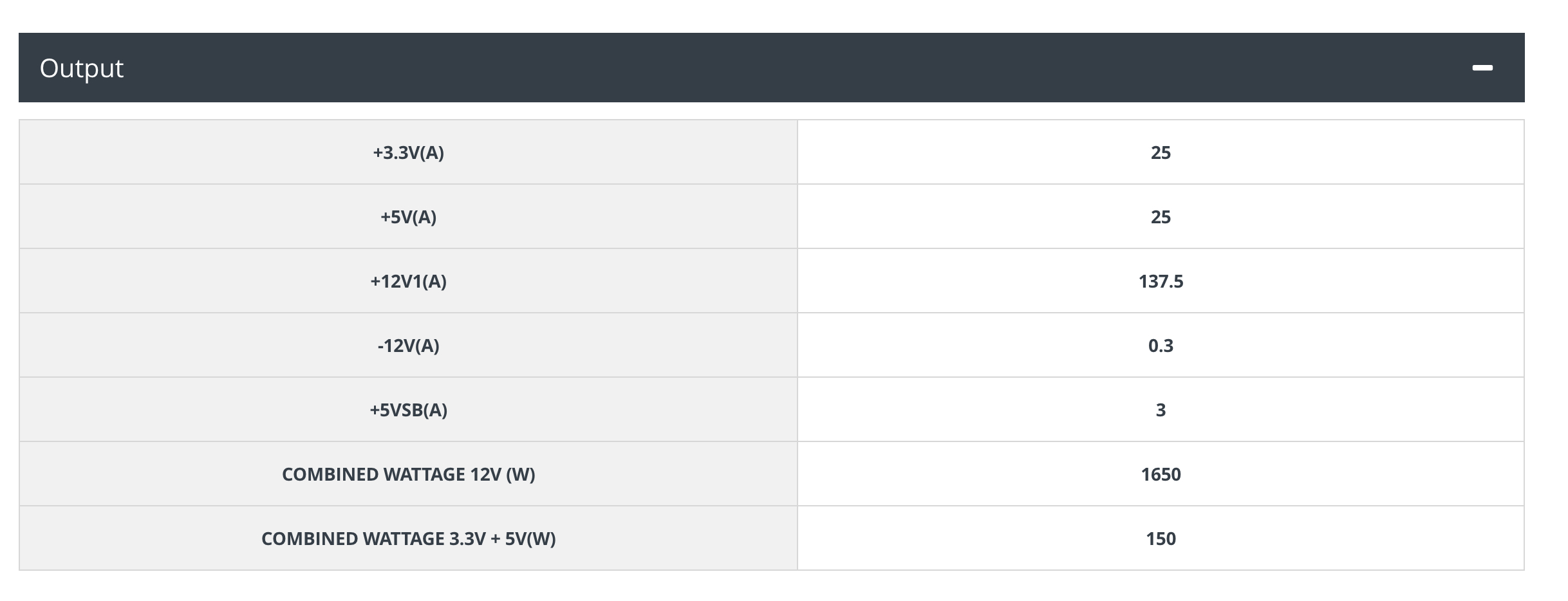Screen dimensions: 1568x601
Task: Click the 25 value in +3.3V(A) row
Action: point(1160,153)
